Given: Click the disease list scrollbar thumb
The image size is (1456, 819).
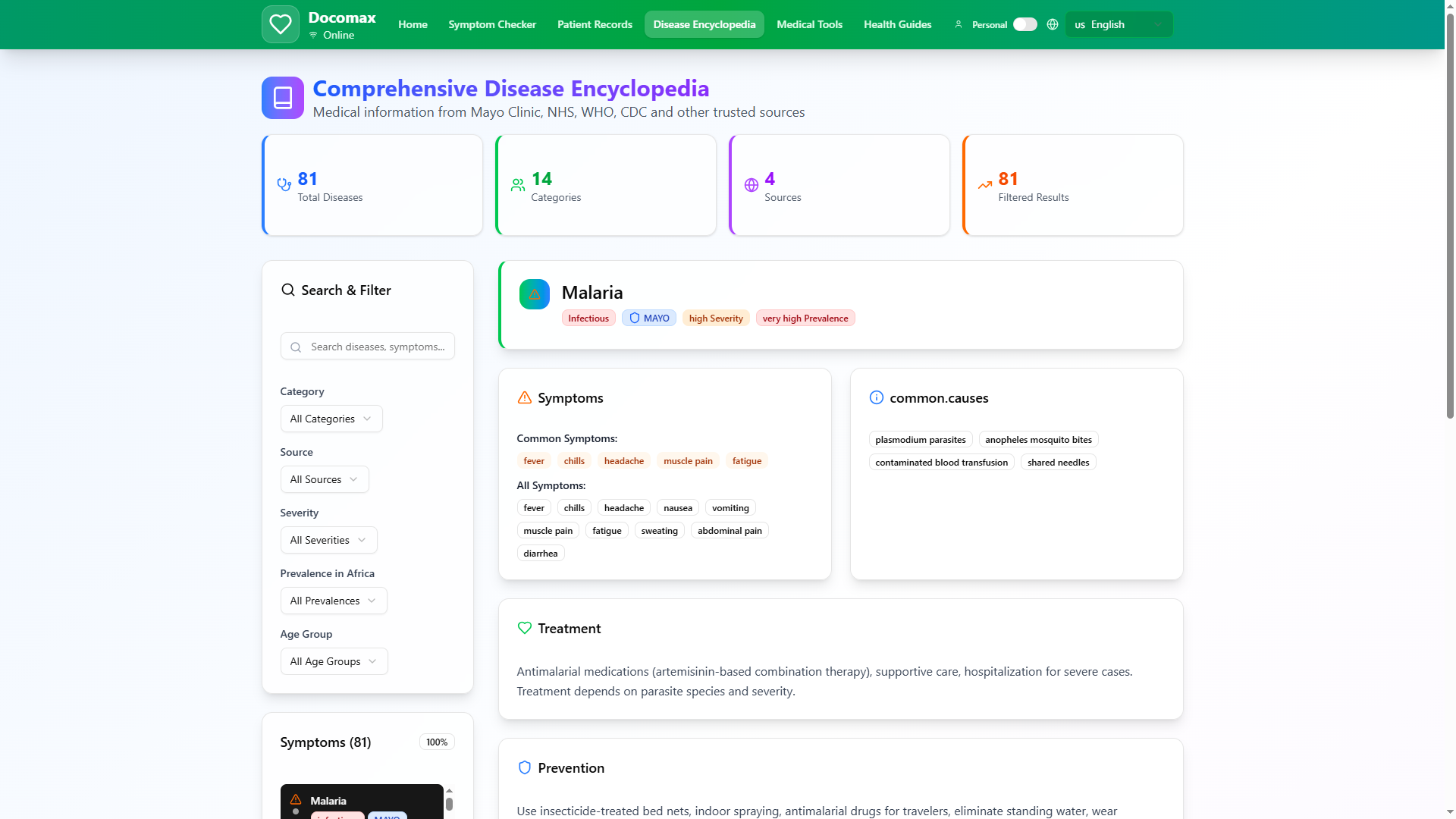Looking at the screenshot, I should tap(449, 804).
